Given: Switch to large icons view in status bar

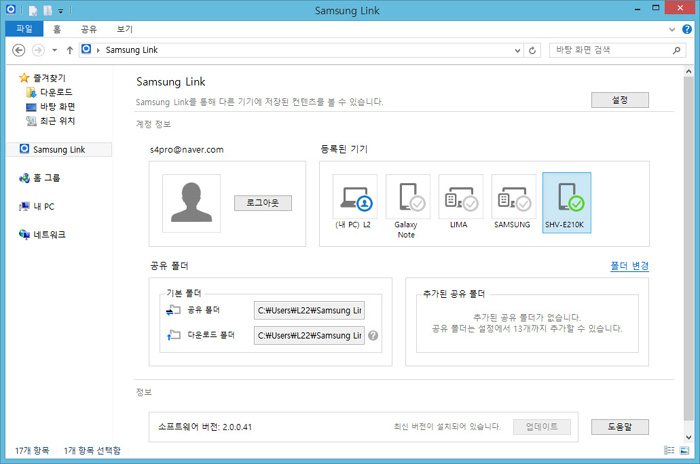Looking at the screenshot, I should pos(684,450).
